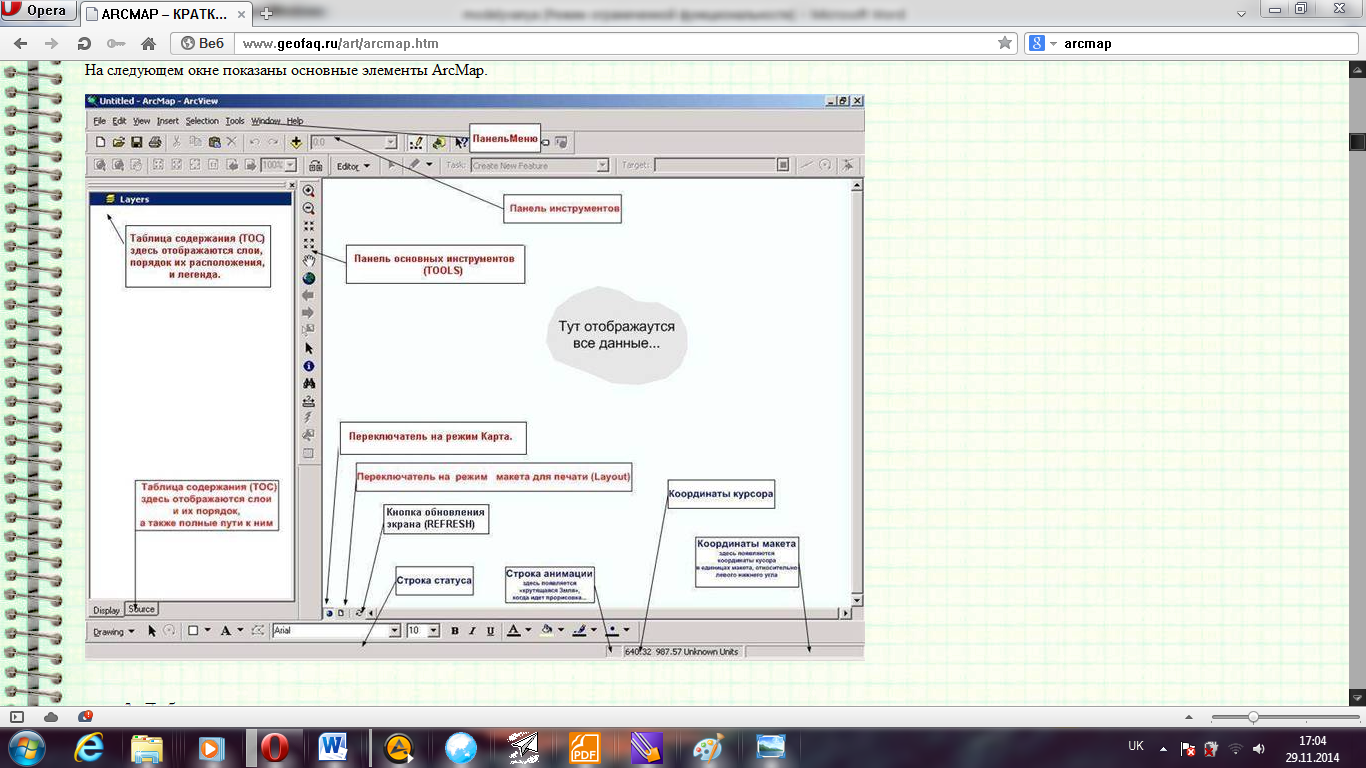Open Edit menu in ArcMap screenshot

119,121
